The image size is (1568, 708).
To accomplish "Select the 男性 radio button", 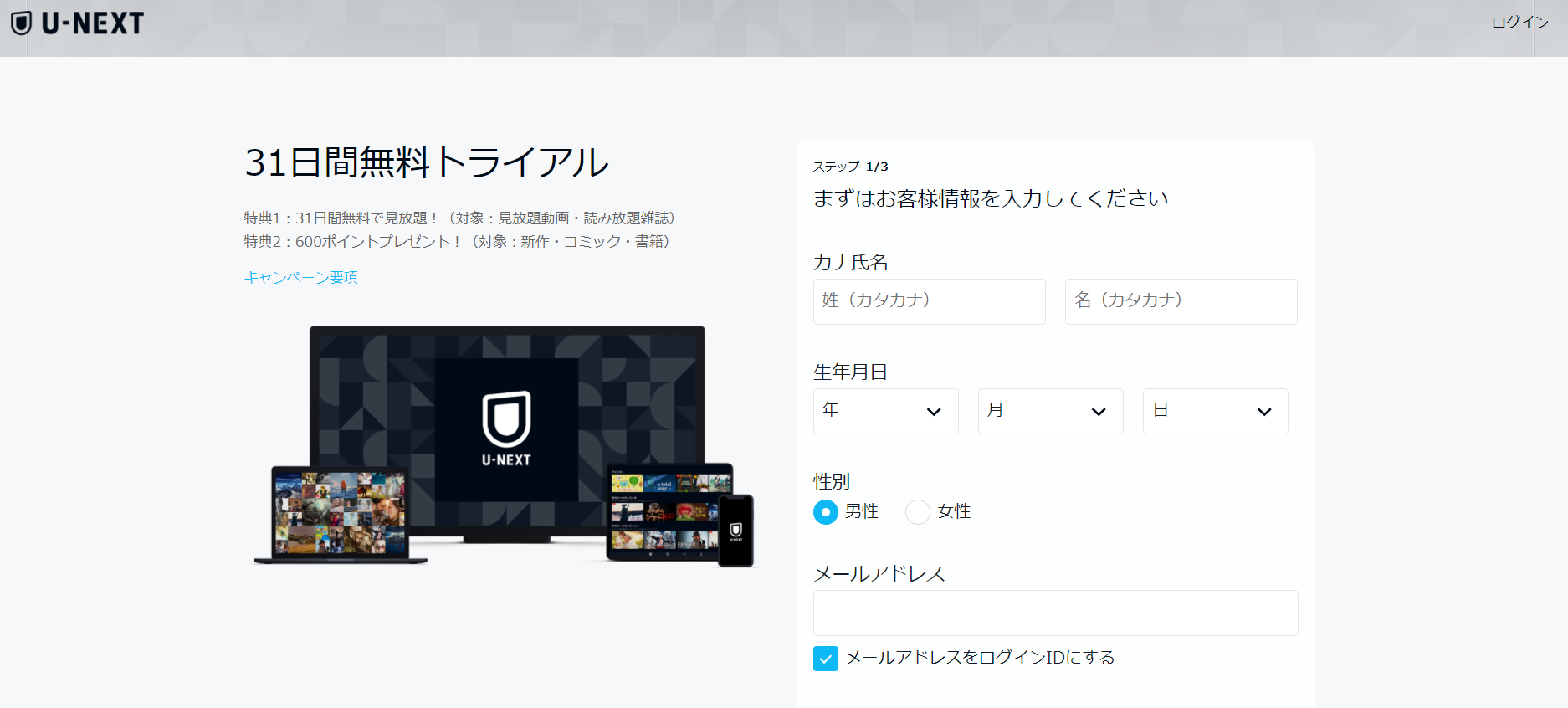I will pos(826,512).
